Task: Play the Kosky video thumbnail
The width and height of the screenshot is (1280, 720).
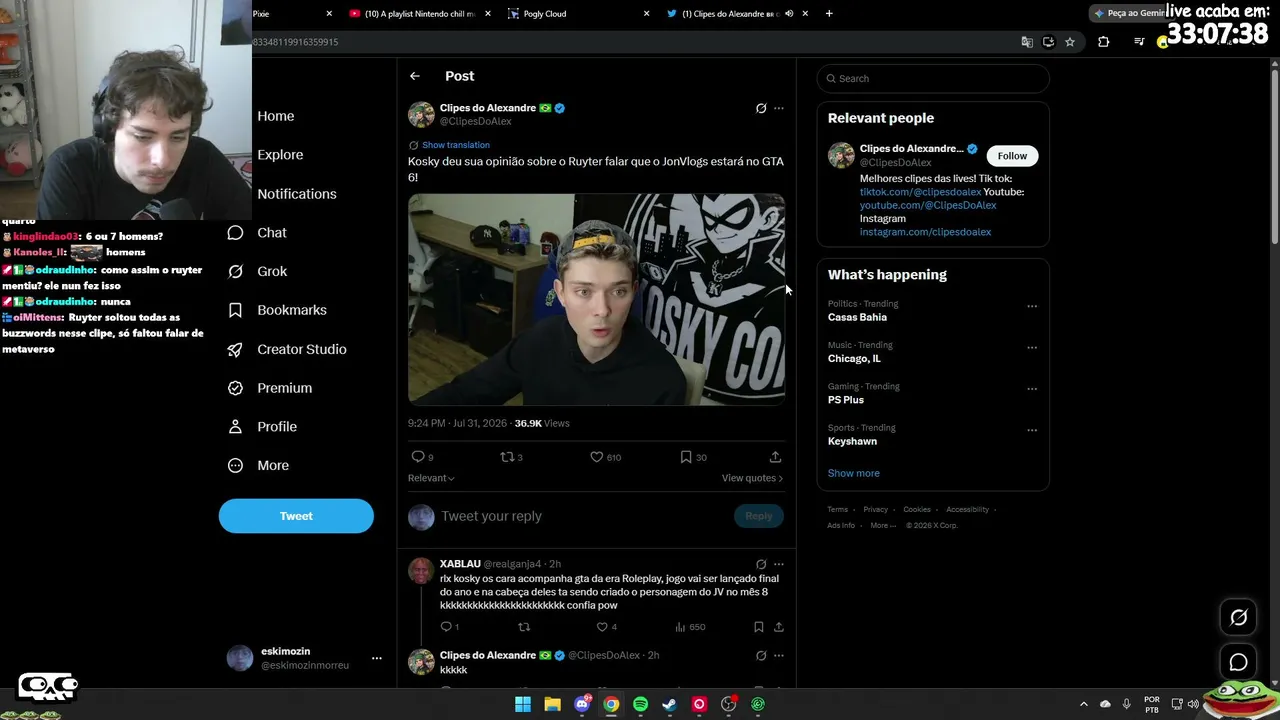Action: point(596,299)
